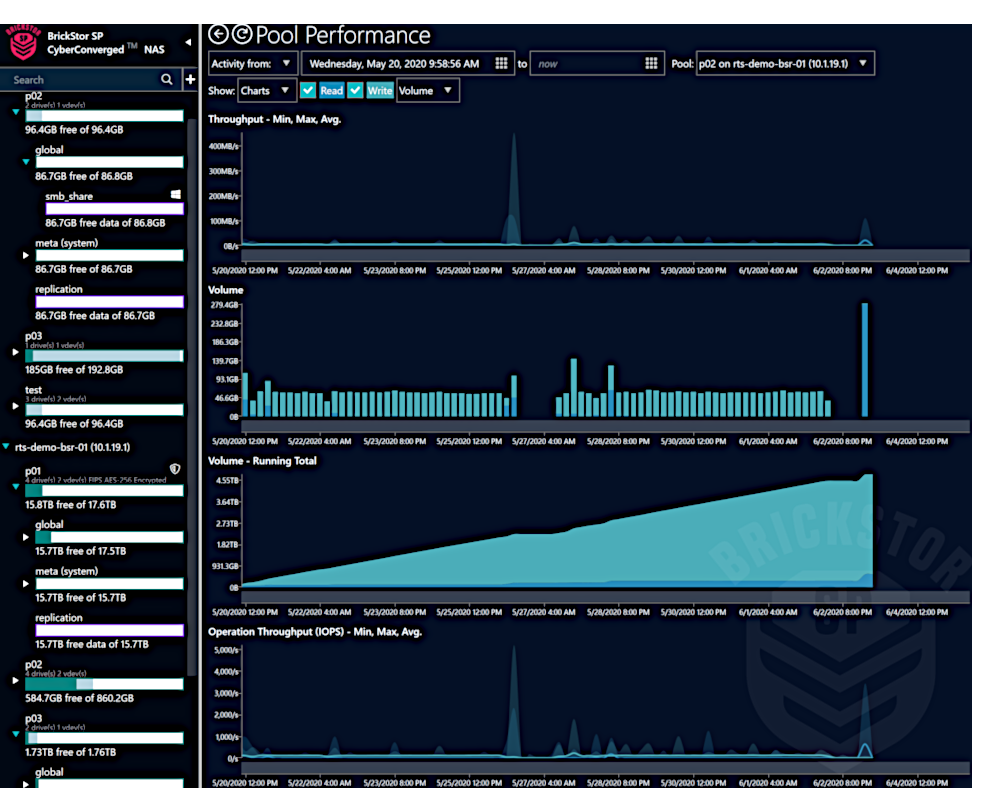
Task: Open the Volume dropdown next to Write
Action: point(427,90)
